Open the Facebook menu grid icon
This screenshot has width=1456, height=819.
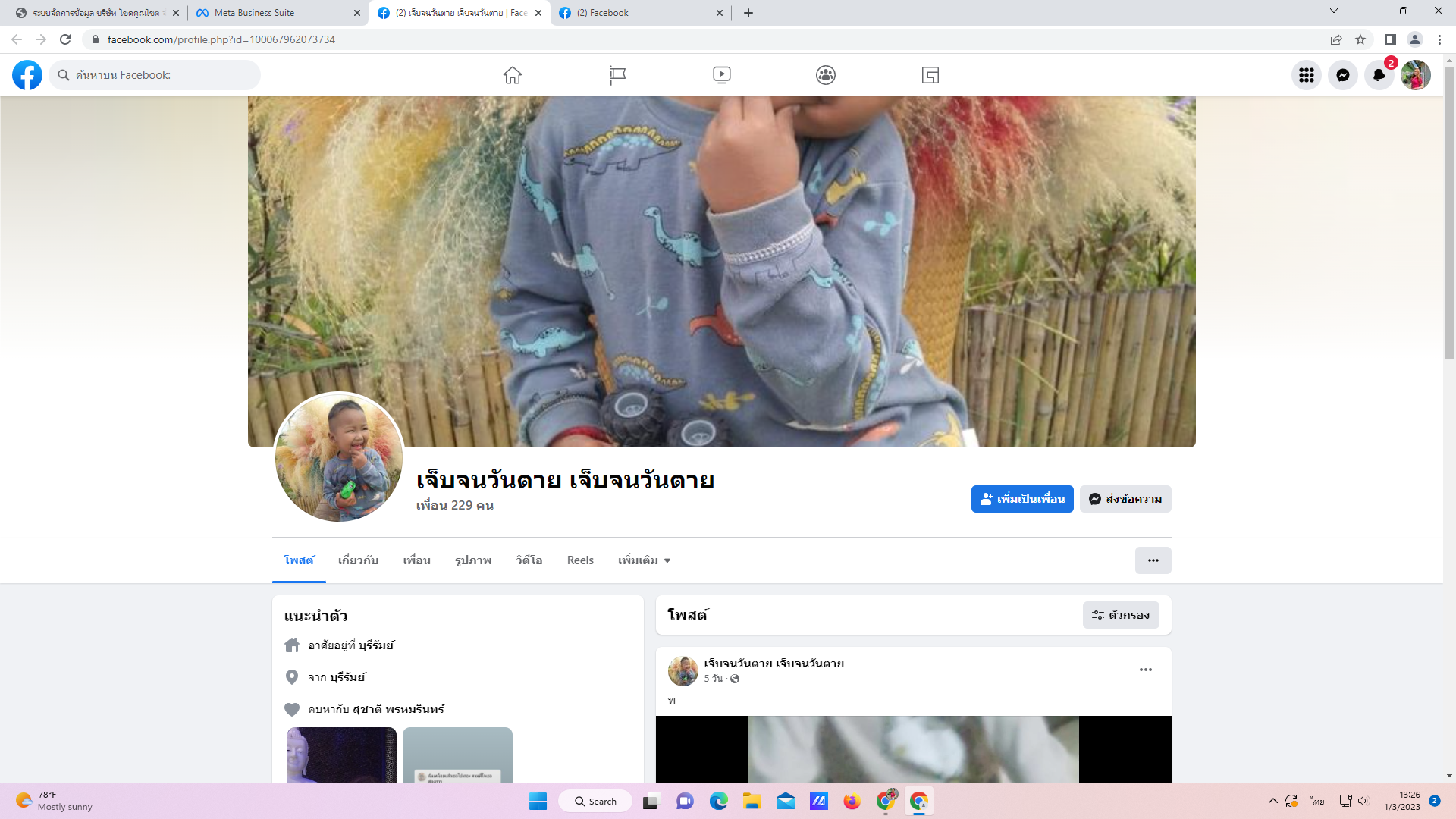point(1306,75)
